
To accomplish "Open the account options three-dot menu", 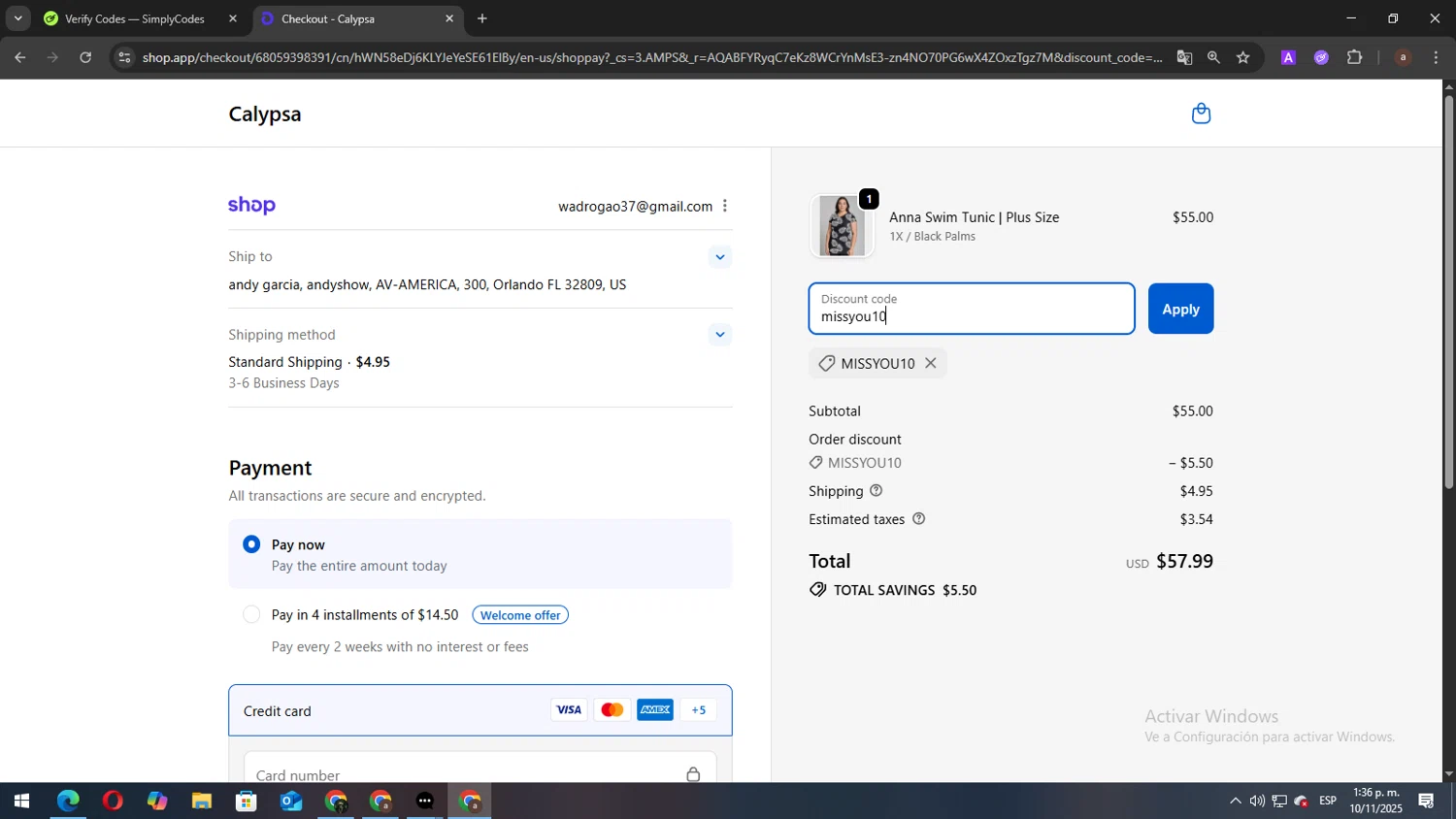I will [x=724, y=206].
